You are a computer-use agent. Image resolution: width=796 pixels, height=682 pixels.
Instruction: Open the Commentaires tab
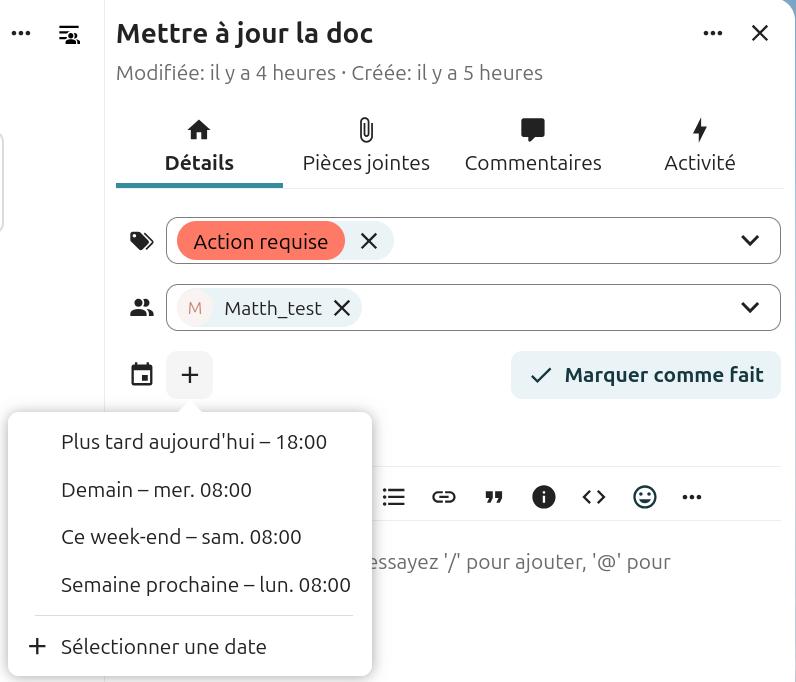point(533,146)
